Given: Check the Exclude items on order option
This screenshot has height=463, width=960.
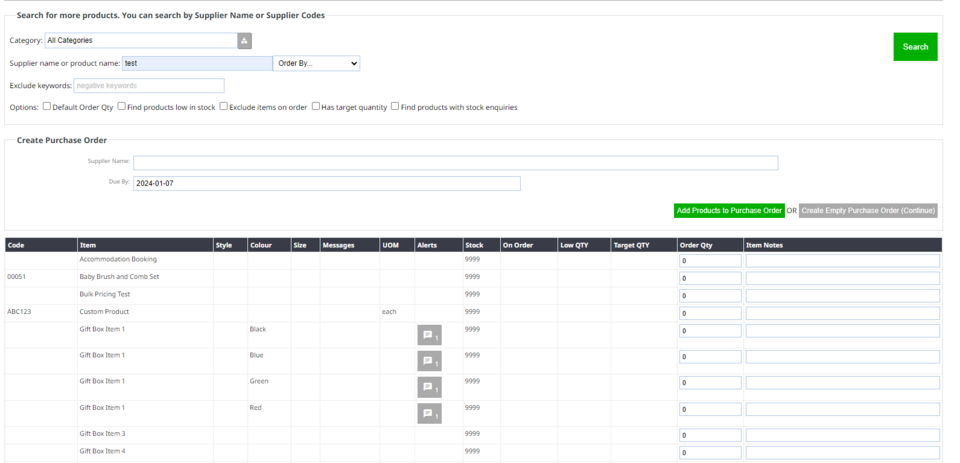Looking at the screenshot, I should 224,106.
